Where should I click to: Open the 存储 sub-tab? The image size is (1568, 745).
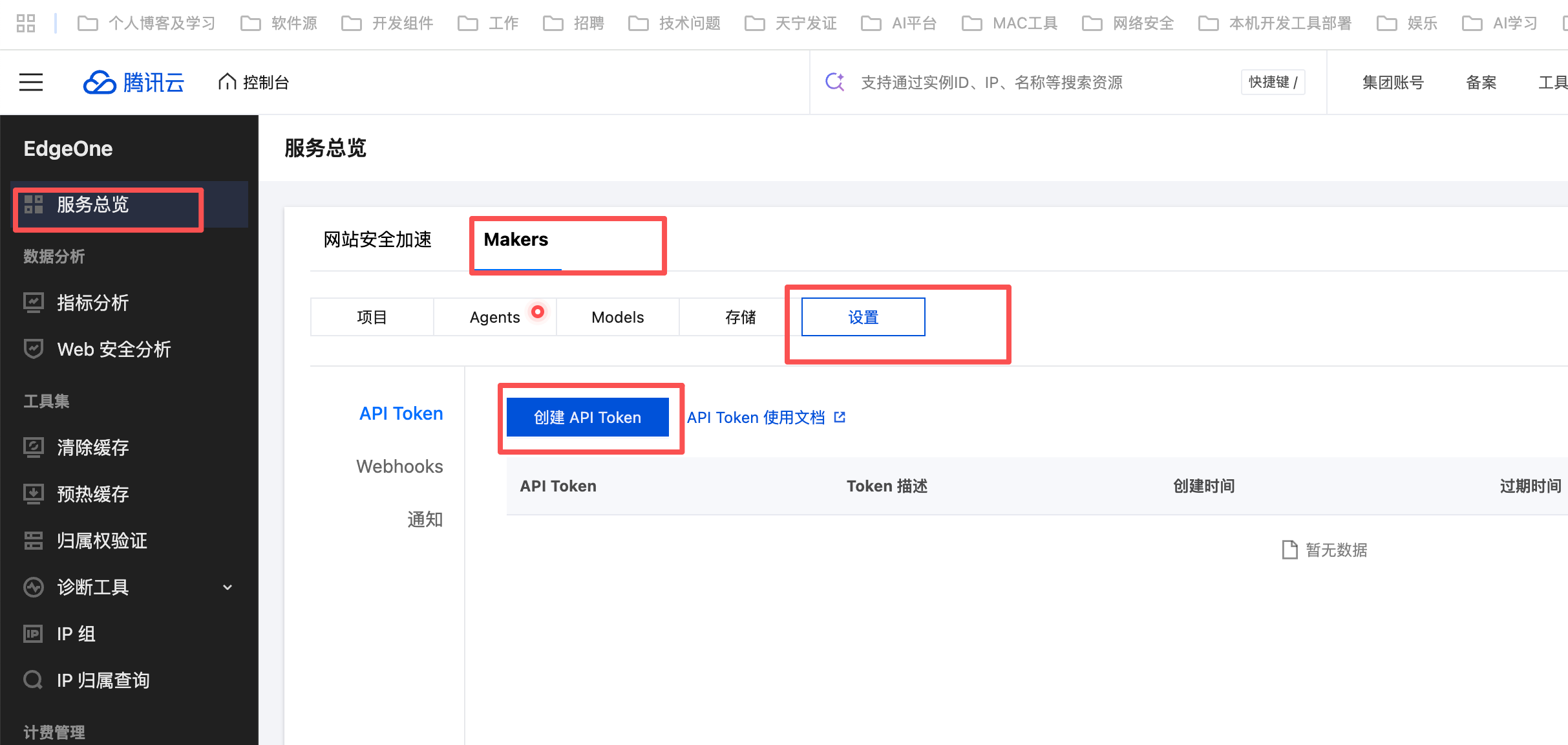tap(740, 317)
